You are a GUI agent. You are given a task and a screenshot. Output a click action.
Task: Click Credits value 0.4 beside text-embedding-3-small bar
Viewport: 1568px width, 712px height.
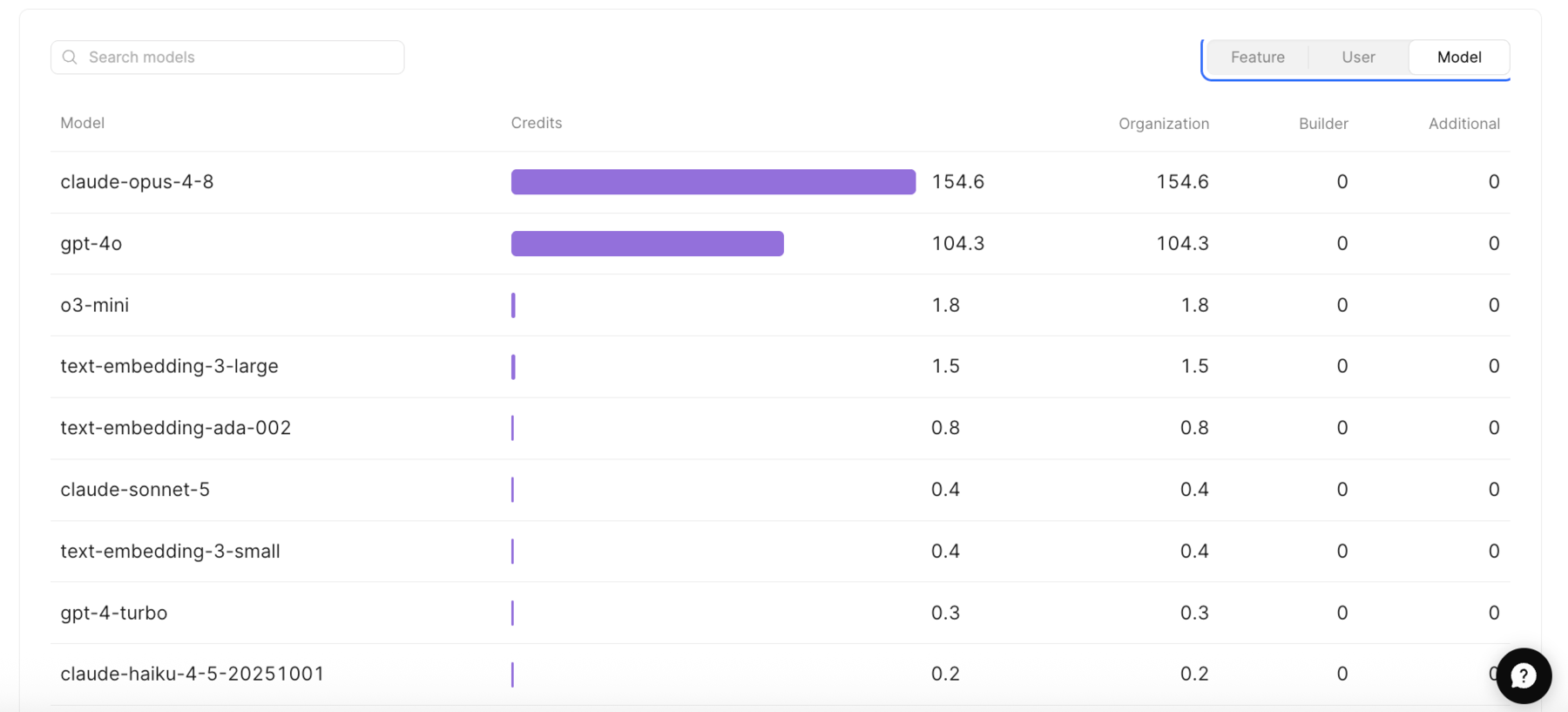coord(946,551)
